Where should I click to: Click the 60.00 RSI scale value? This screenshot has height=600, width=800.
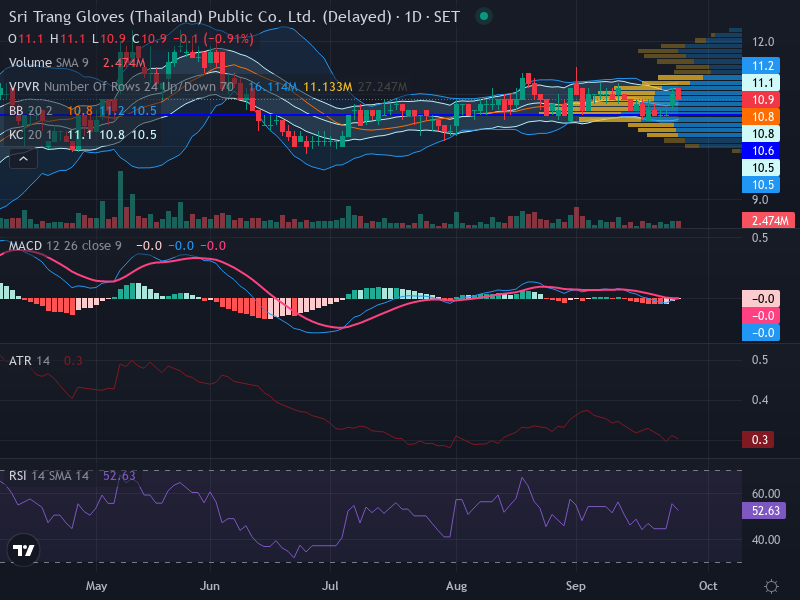click(766, 494)
